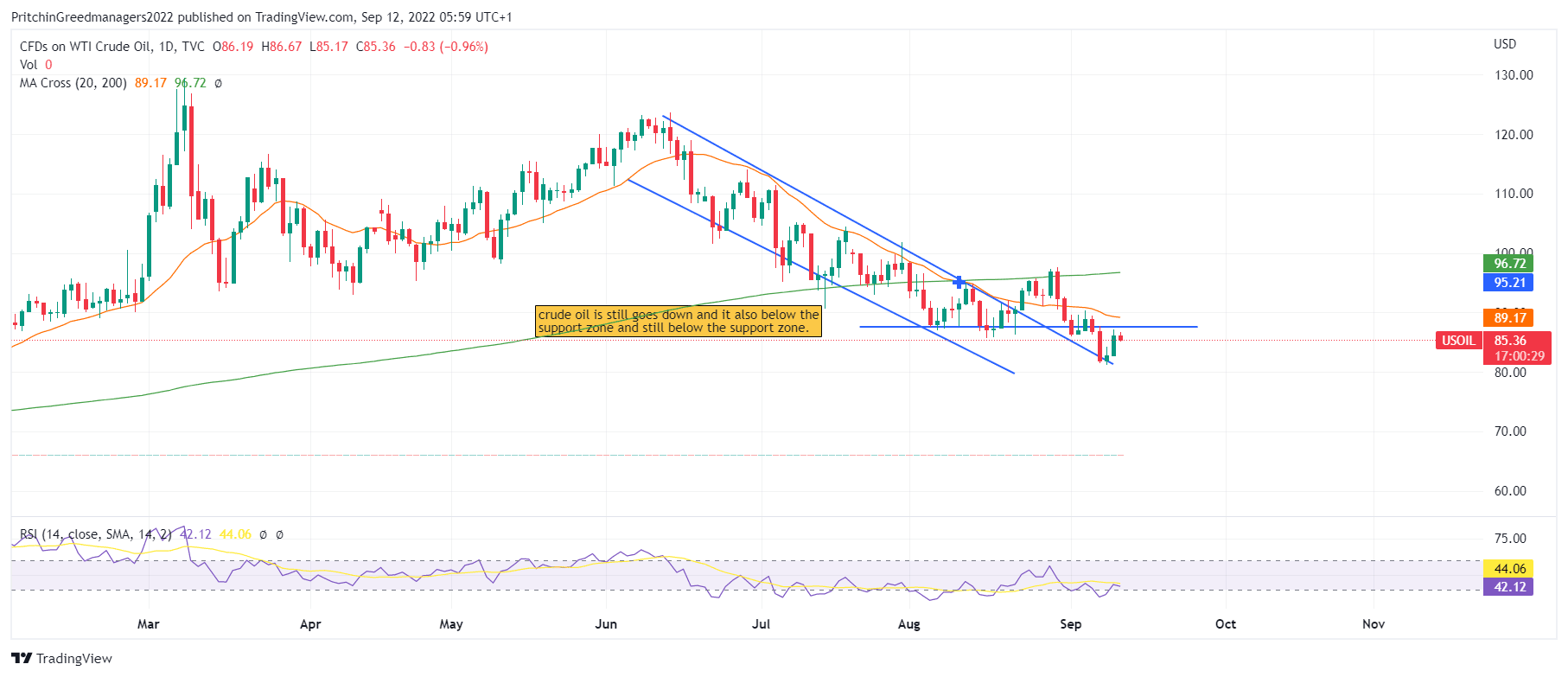Screen dimensions: 1568x677
Task: Click the Oct label on the time axis
Action: [1226, 624]
